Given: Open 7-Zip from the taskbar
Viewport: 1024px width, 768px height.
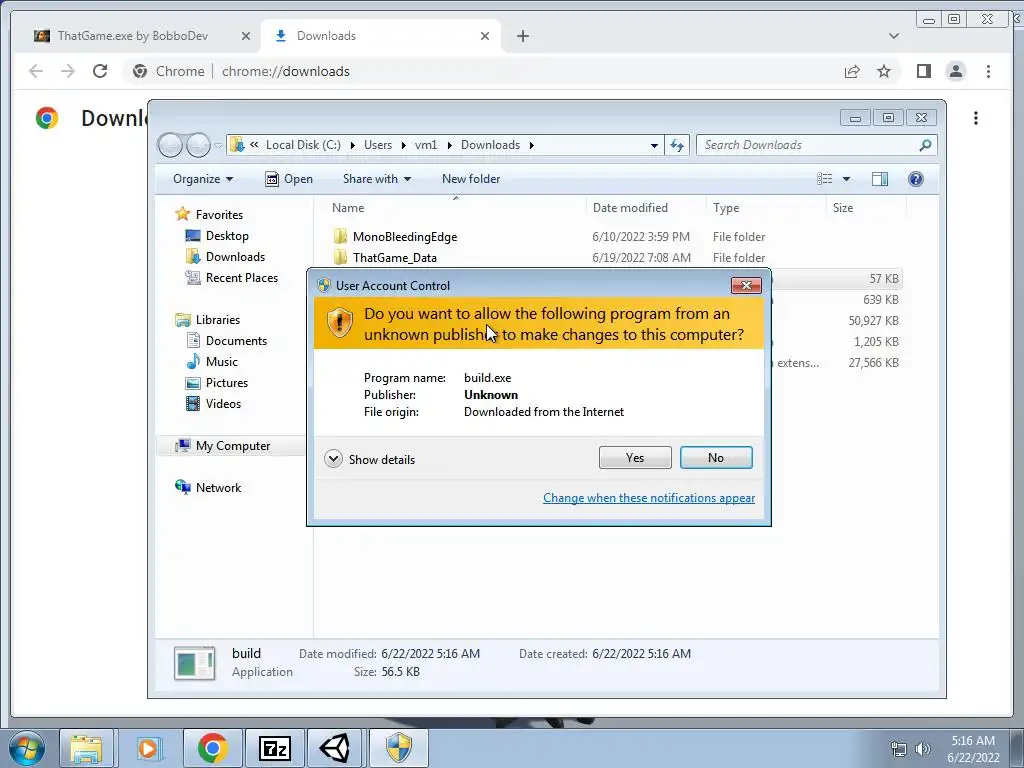Looking at the screenshot, I should (x=274, y=748).
